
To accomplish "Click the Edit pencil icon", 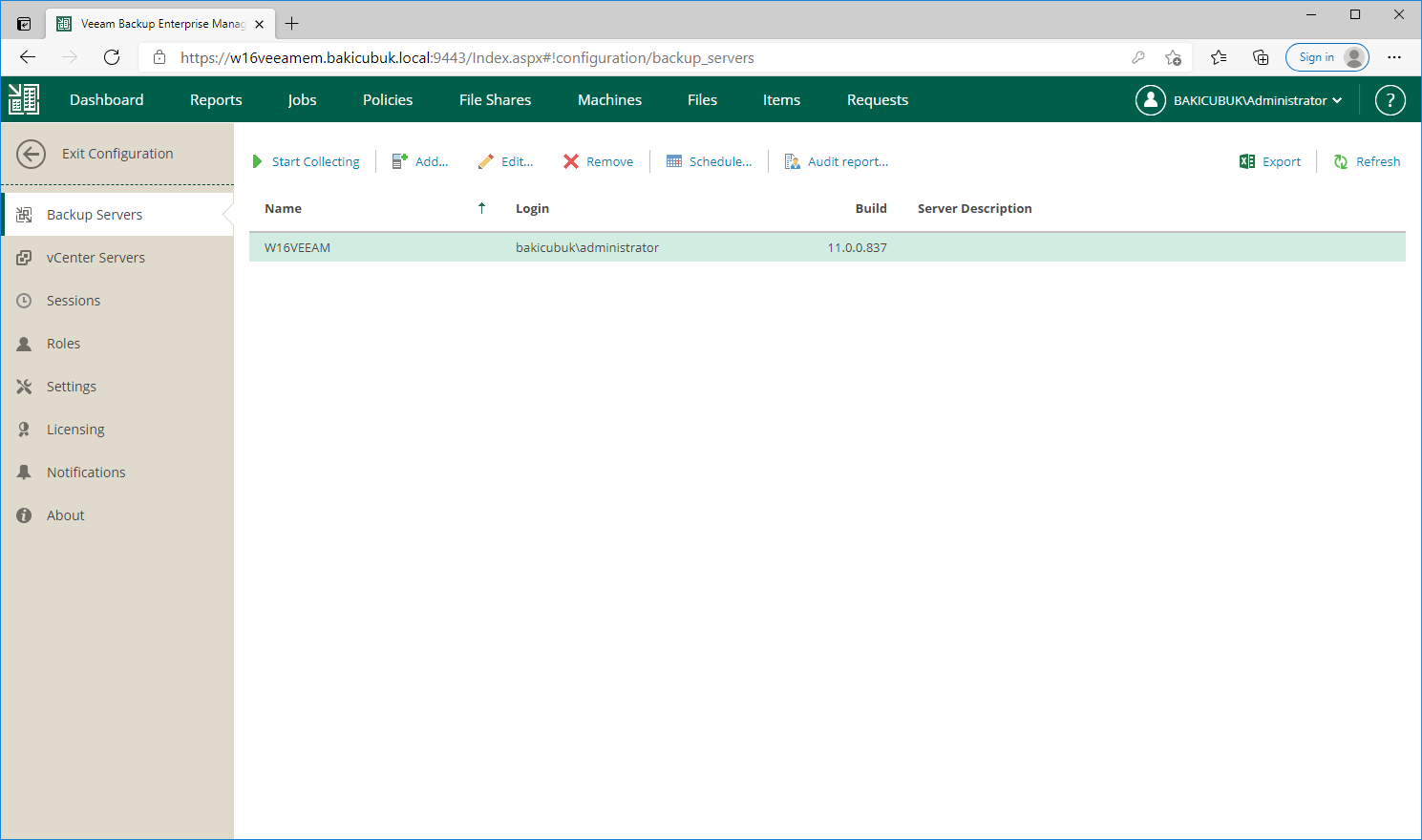I will point(486,161).
